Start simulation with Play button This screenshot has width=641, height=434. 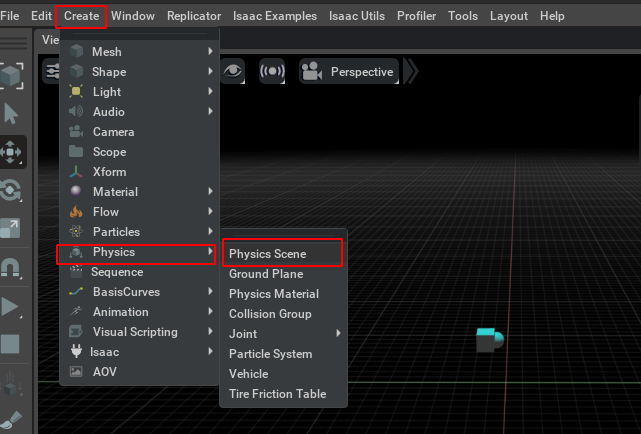[10, 307]
